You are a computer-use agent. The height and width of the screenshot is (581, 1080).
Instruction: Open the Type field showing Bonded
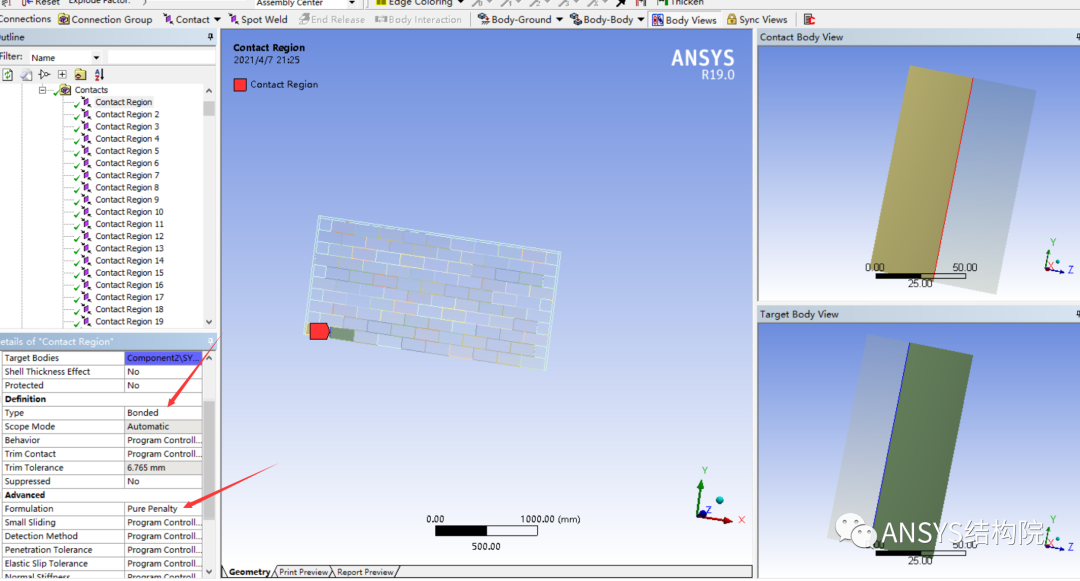163,412
